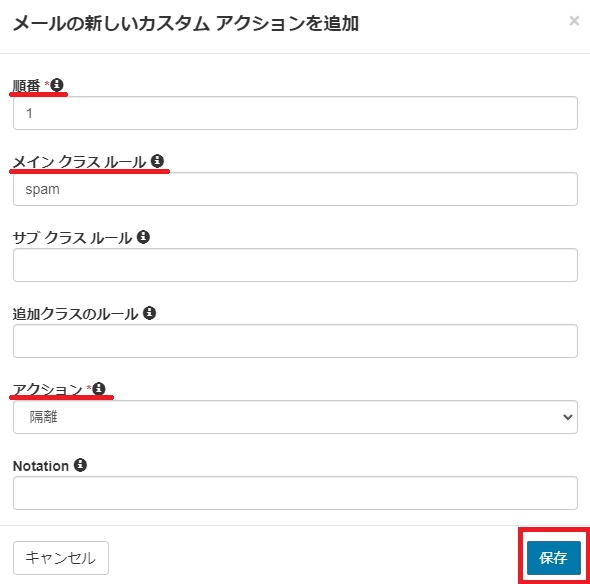Click the メイン クラス ルール field with spam
This screenshot has width=590, height=584.
(x=295, y=189)
